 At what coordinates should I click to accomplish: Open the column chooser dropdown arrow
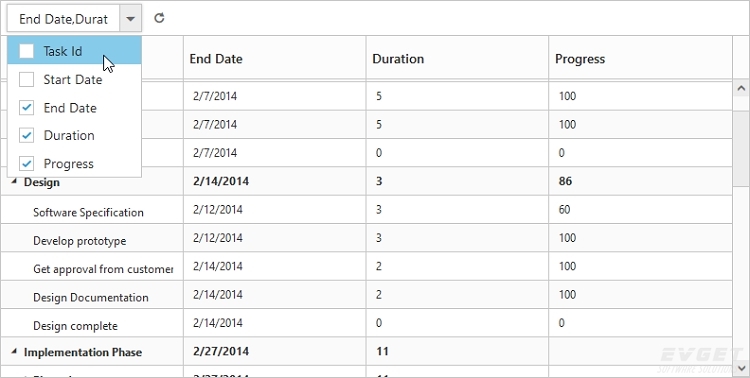[131, 19]
